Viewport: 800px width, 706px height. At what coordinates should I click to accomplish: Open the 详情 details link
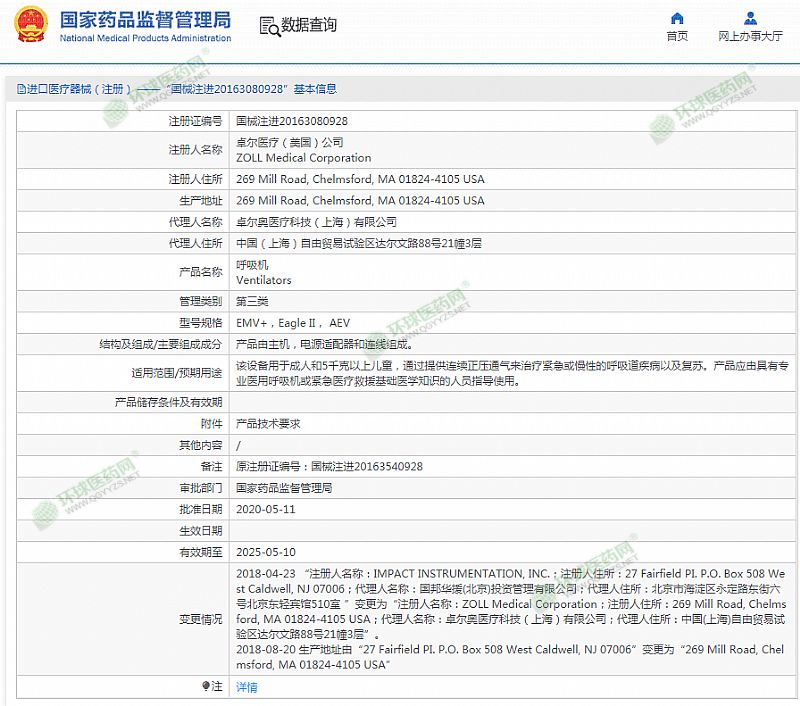(x=246, y=687)
